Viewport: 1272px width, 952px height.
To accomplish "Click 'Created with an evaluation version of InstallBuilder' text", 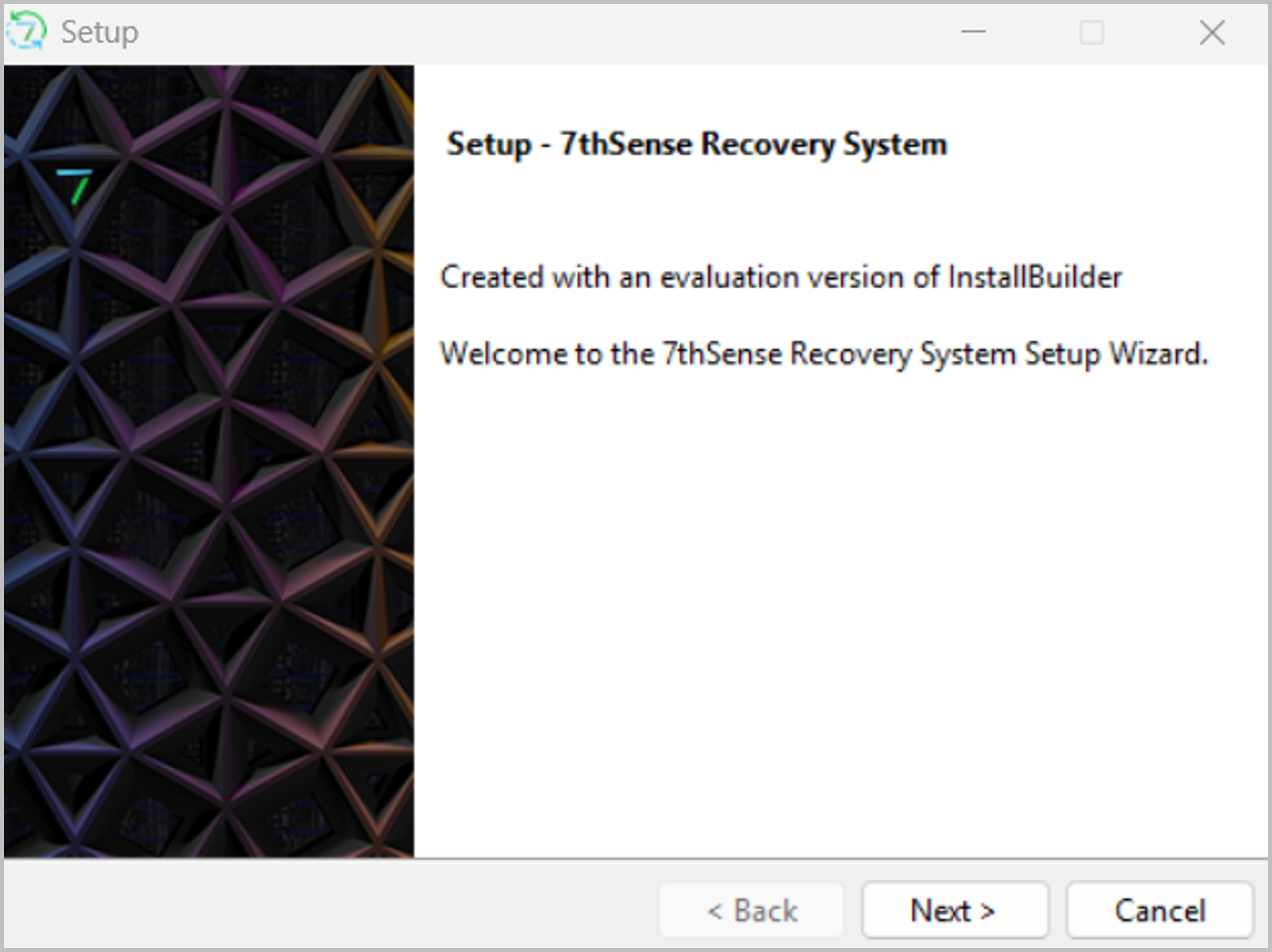I will click(781, 278).
